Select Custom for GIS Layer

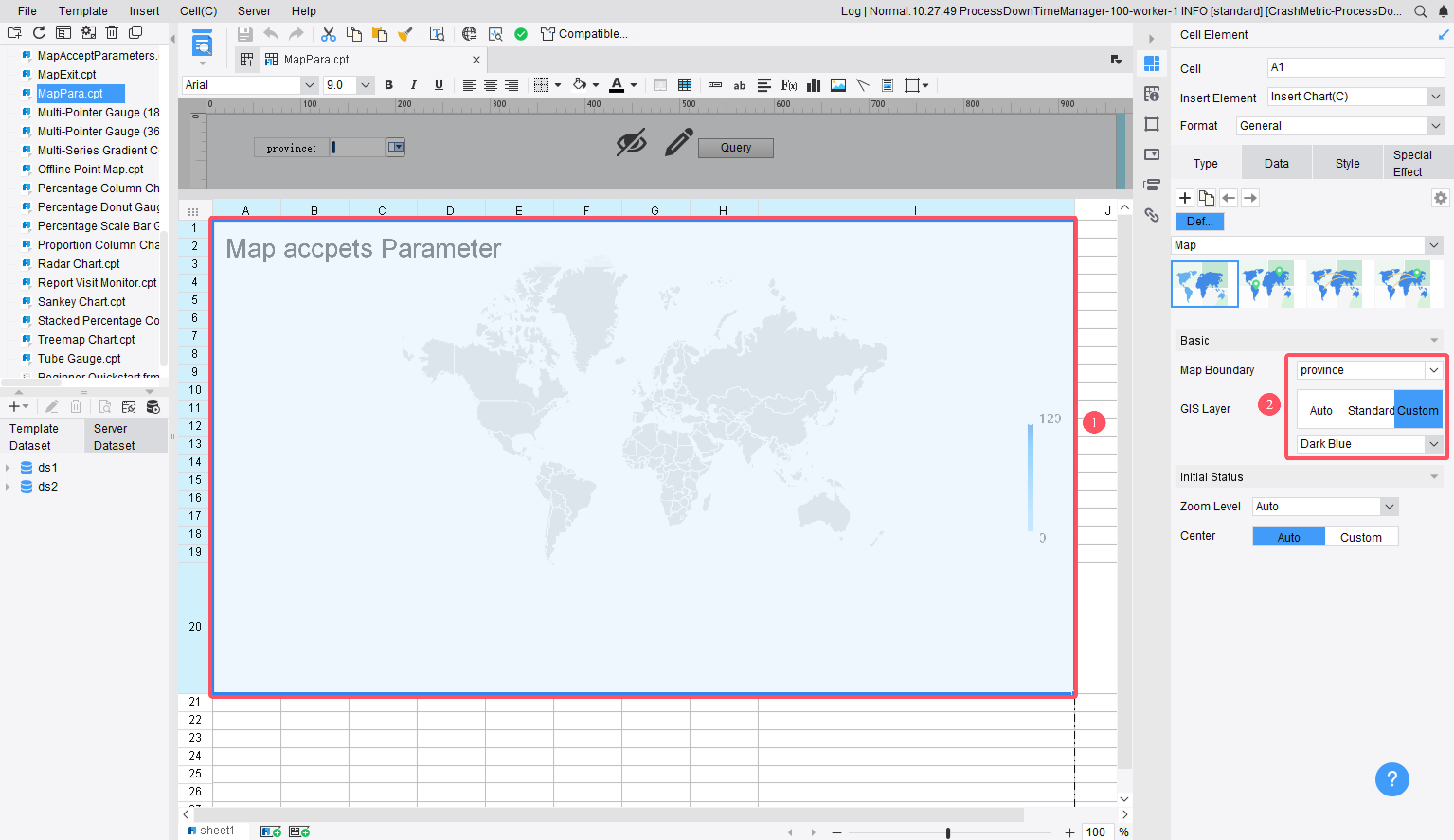point(1418,410)
